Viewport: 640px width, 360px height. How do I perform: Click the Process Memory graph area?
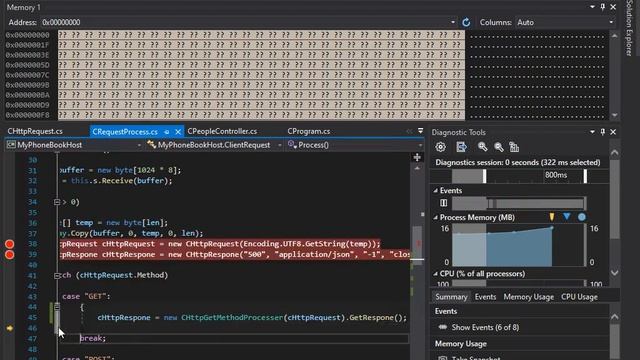(x=518, y=245)
